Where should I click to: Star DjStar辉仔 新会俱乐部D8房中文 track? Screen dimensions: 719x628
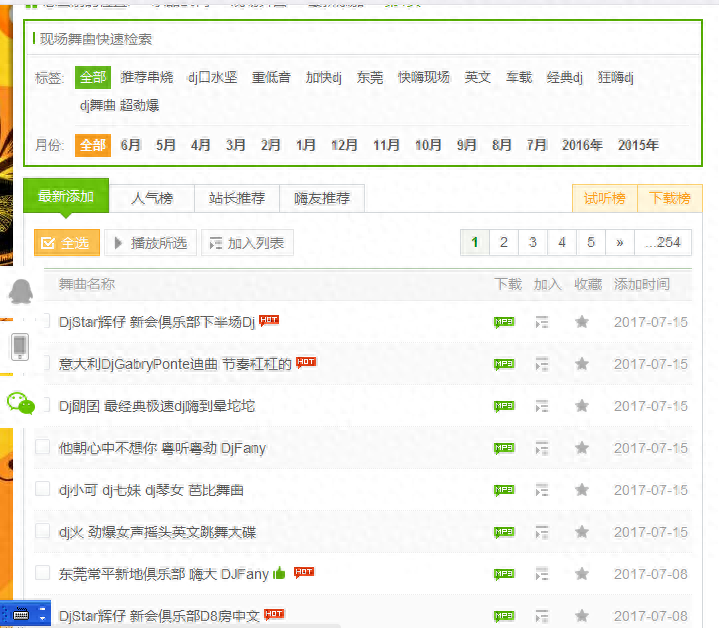(582, 616)
